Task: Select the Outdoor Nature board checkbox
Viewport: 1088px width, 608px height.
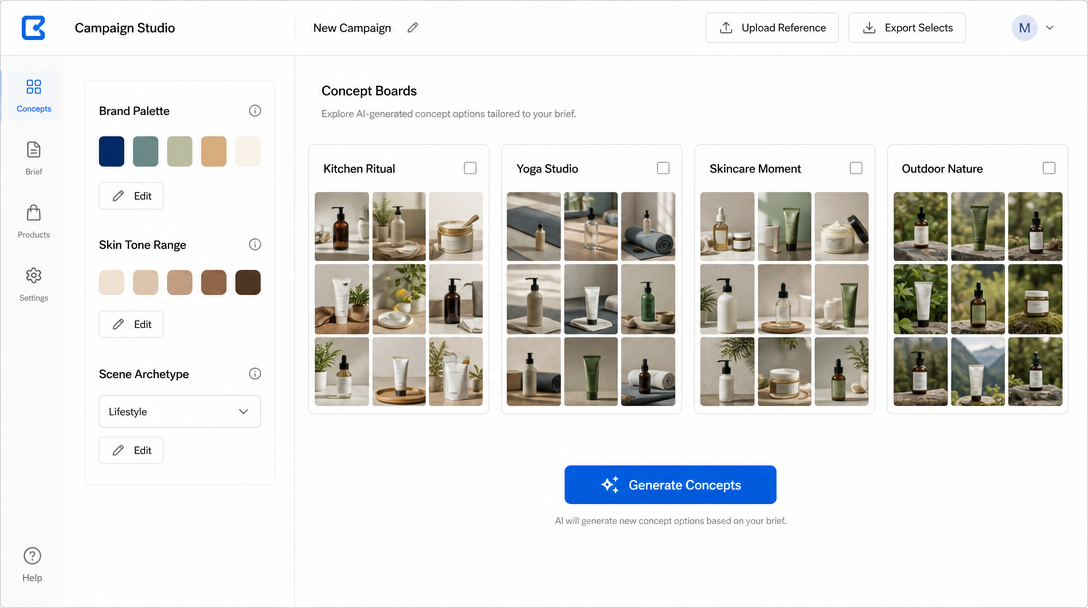Action: point(1049,168)
